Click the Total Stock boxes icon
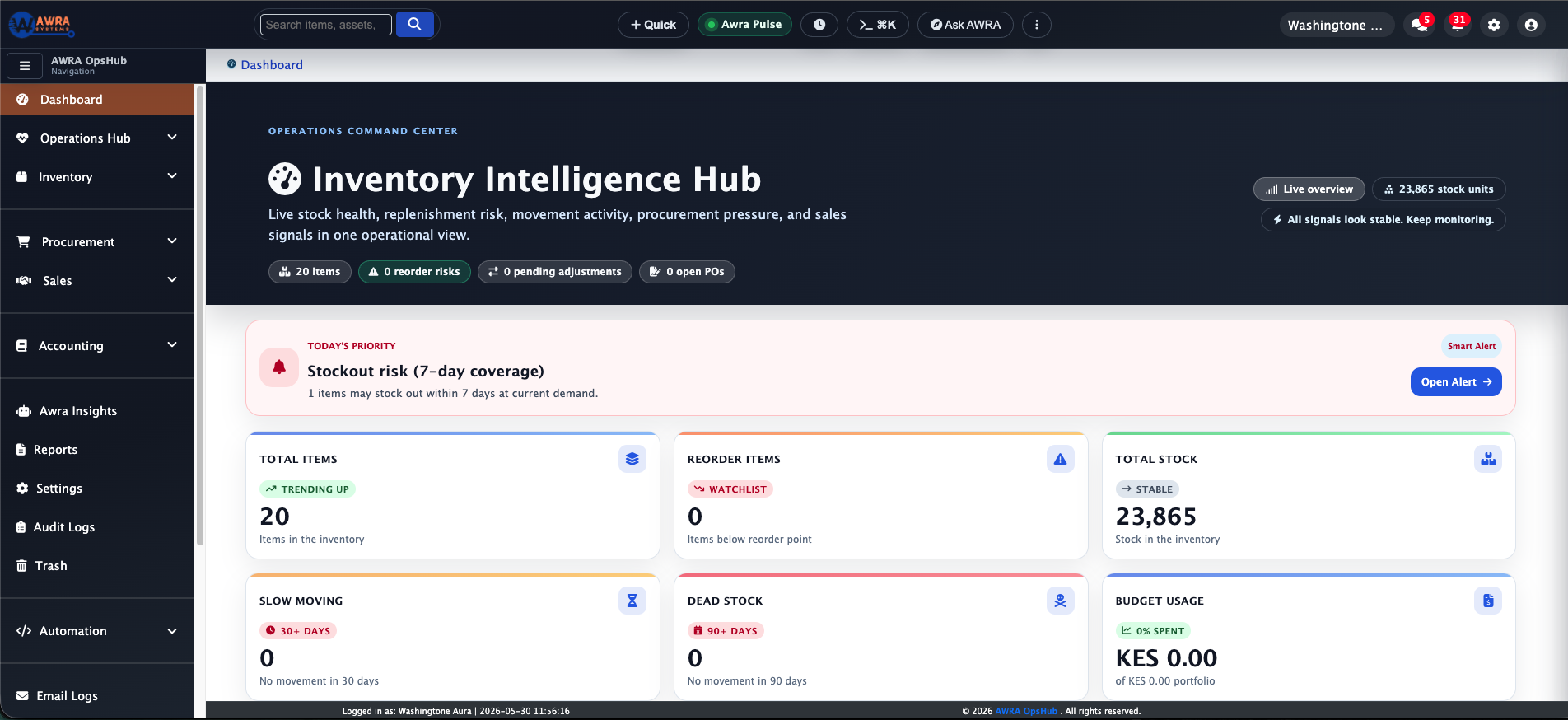 click(x=1488, y=459)
